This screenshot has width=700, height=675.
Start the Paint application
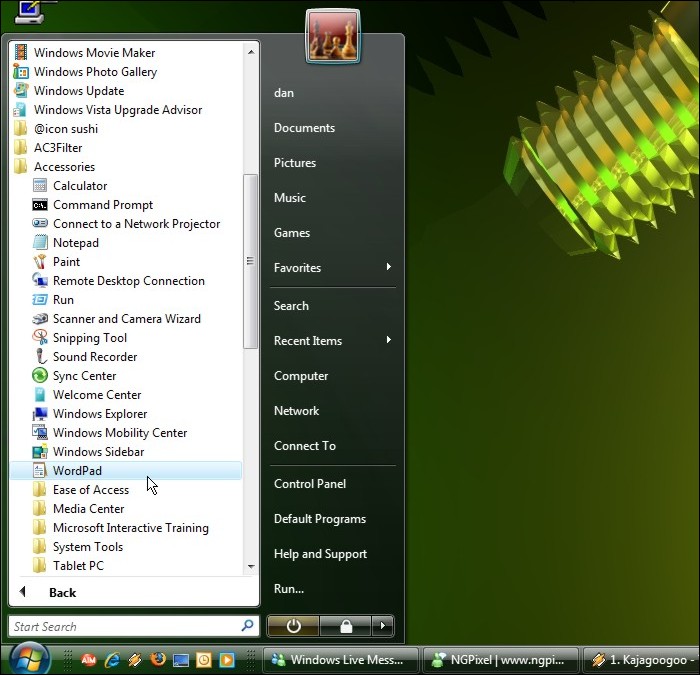[66, 262]
